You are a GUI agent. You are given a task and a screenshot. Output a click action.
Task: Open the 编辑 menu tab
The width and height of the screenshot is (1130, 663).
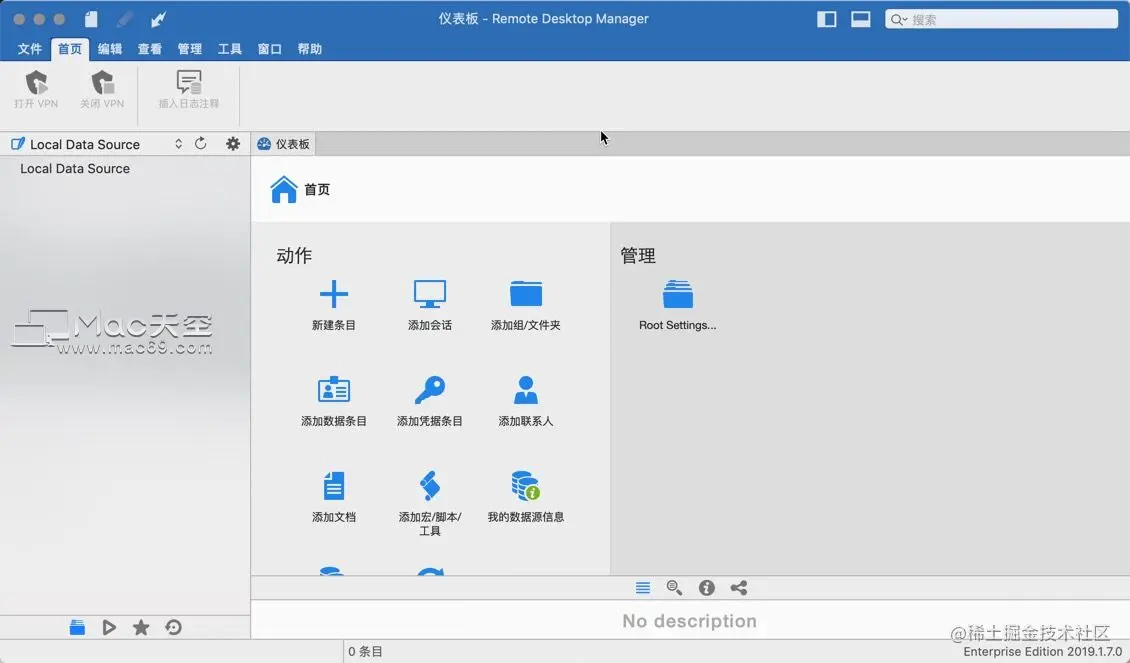pos(110,49)
